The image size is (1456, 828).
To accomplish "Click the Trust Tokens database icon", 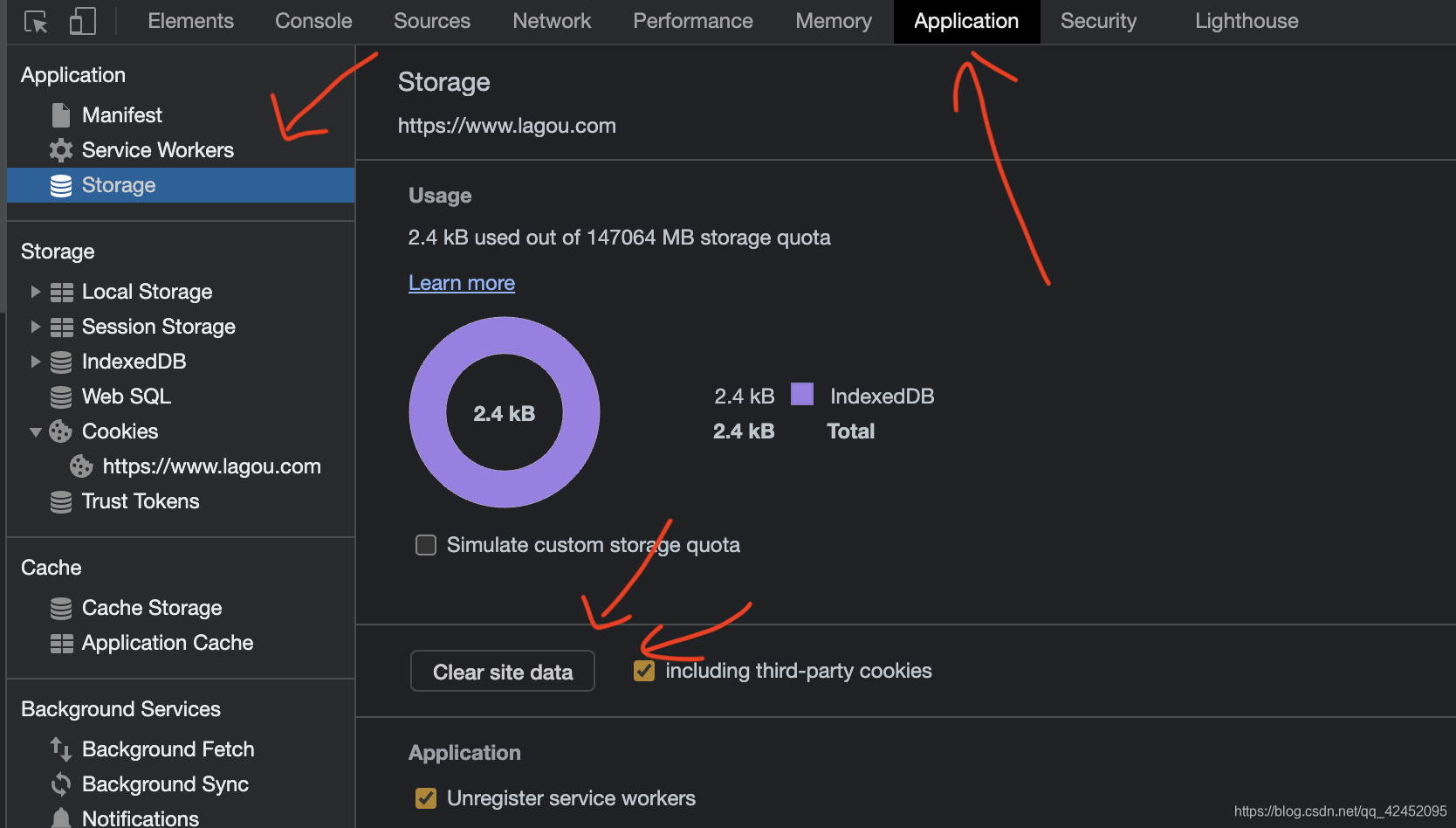I will coord(61,501).
